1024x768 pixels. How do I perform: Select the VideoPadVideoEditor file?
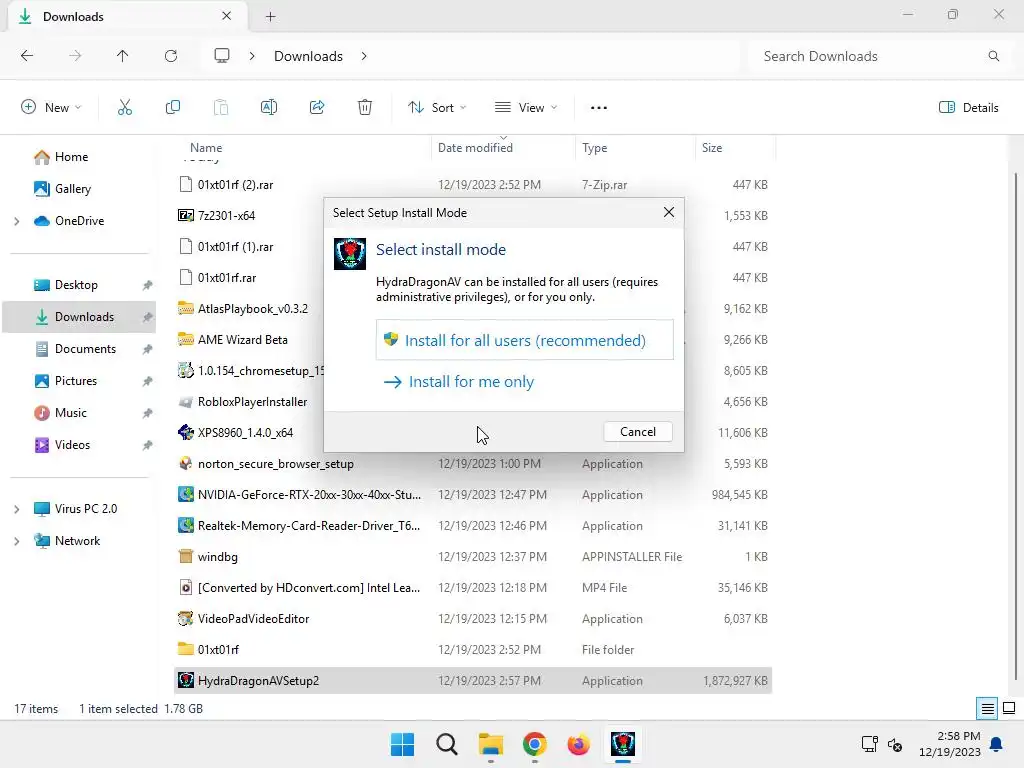[x=473, y=618]
